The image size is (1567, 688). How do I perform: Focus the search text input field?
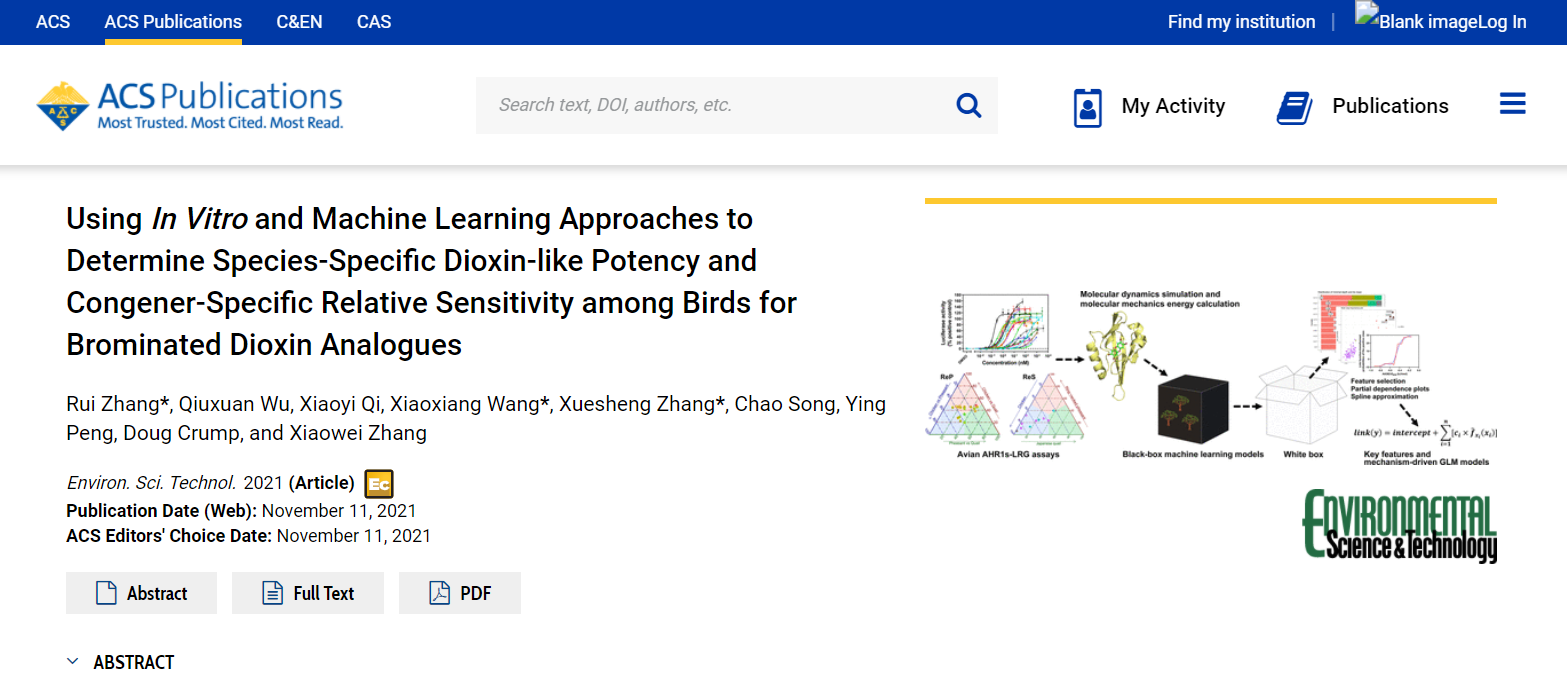pos(710,105)
